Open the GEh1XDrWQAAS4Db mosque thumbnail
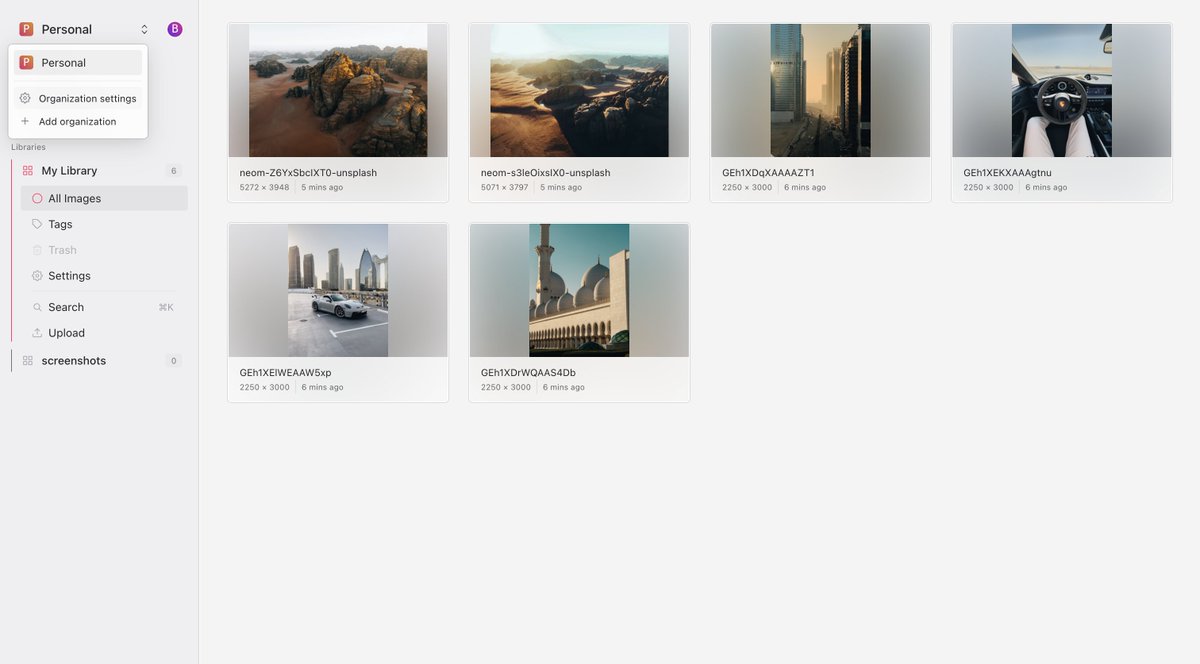 click(x=579, y=290)
